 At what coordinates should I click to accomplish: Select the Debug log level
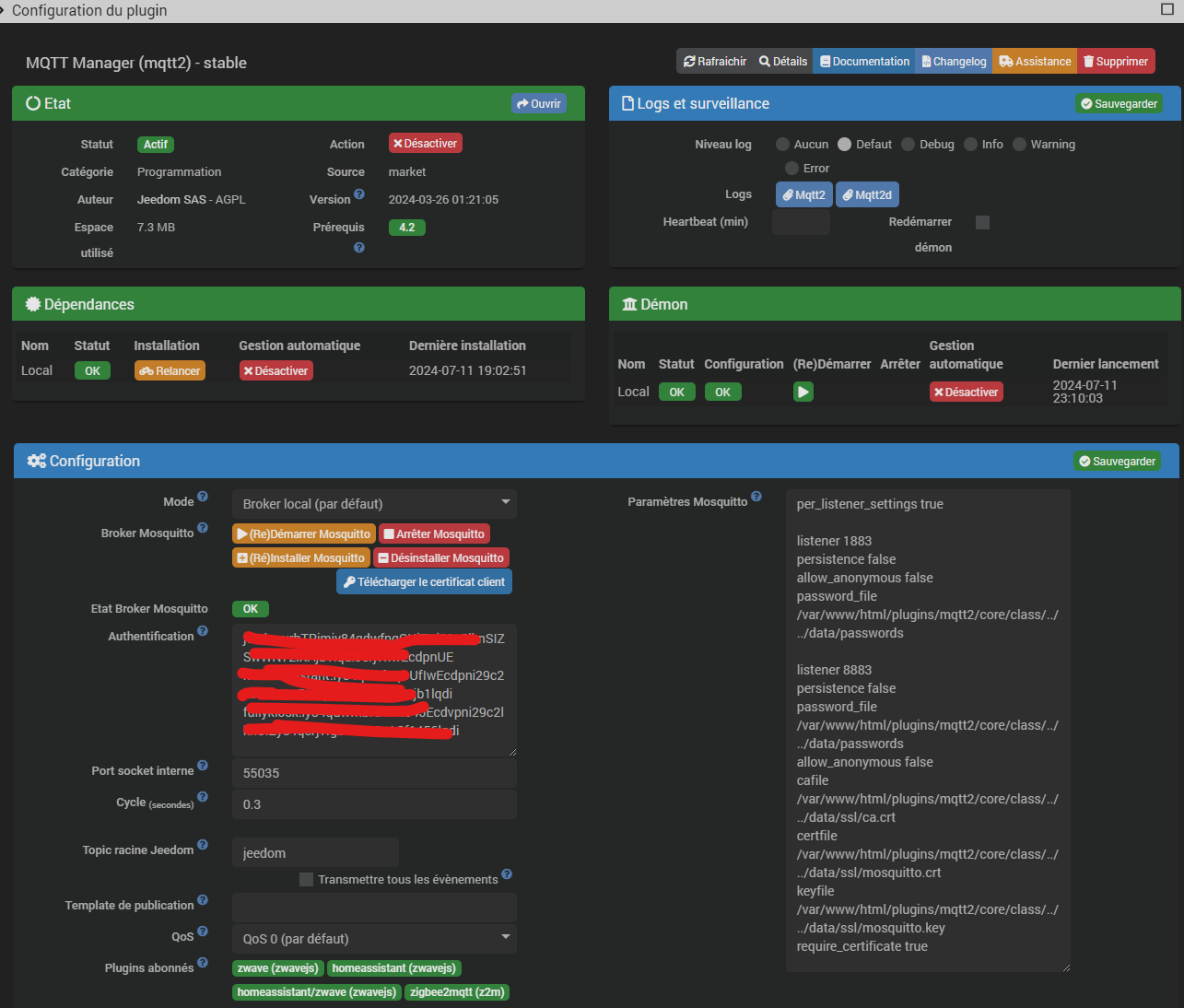(908, 145)
